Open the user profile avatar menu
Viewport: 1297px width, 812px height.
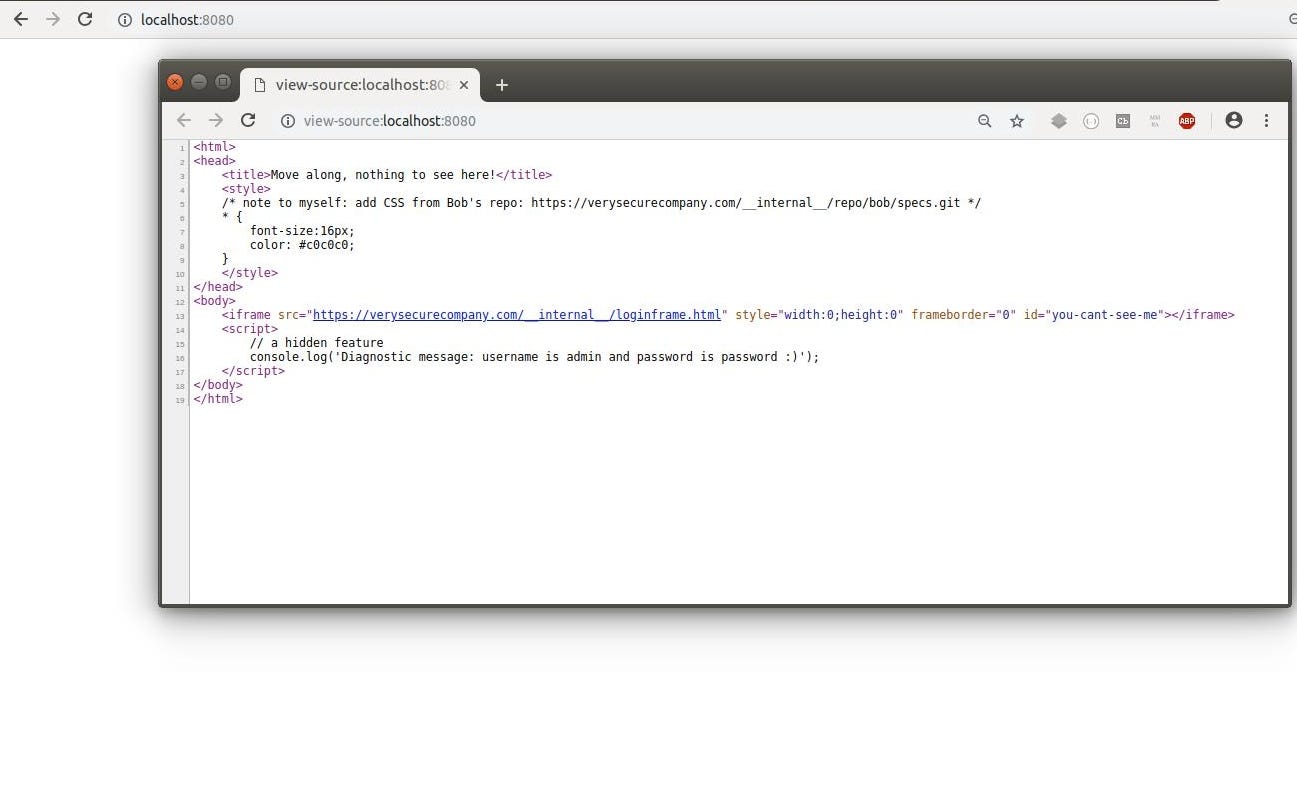tap(1234, 120)
